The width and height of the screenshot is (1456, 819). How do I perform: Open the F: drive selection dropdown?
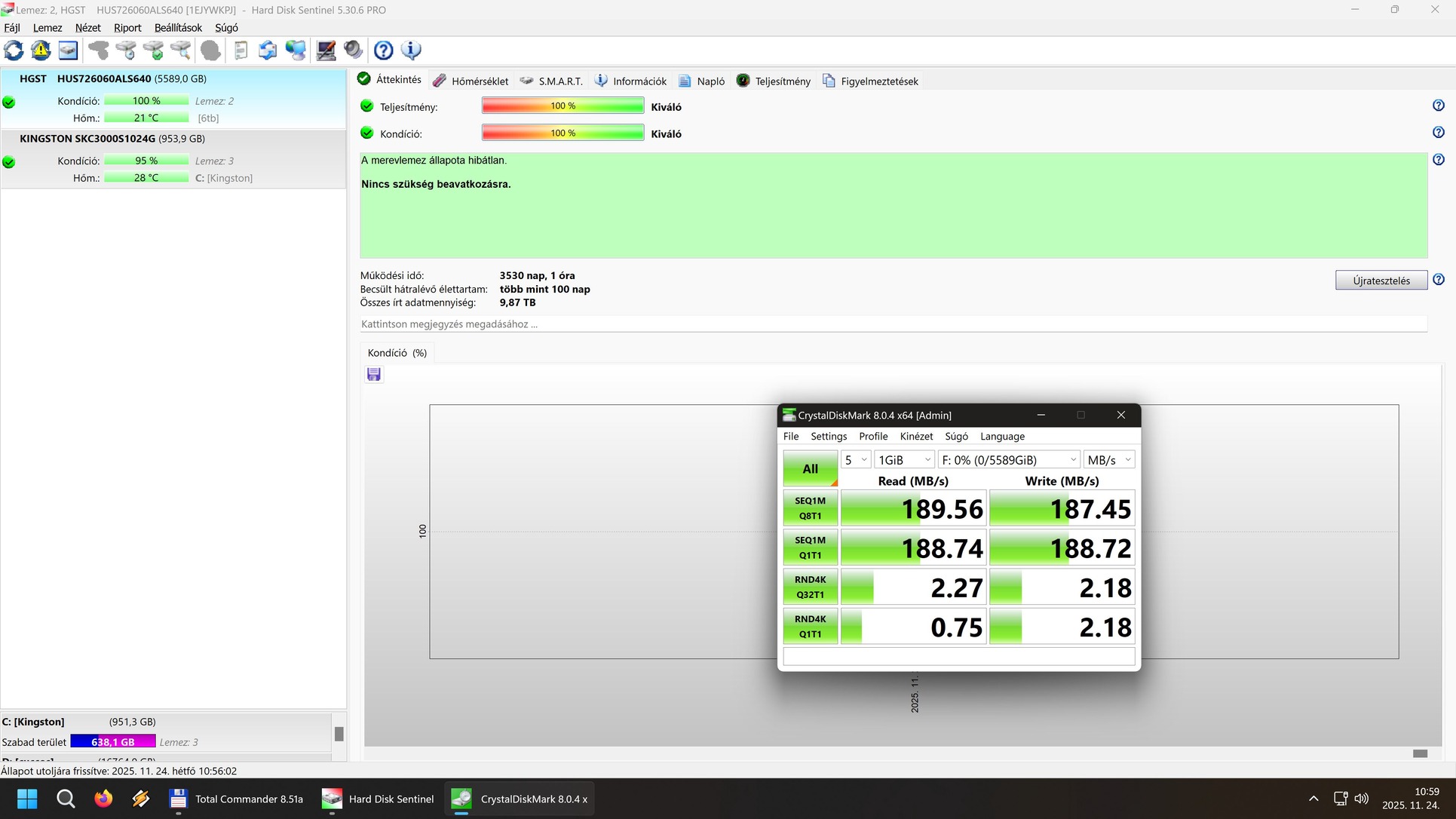point(1008,460)
